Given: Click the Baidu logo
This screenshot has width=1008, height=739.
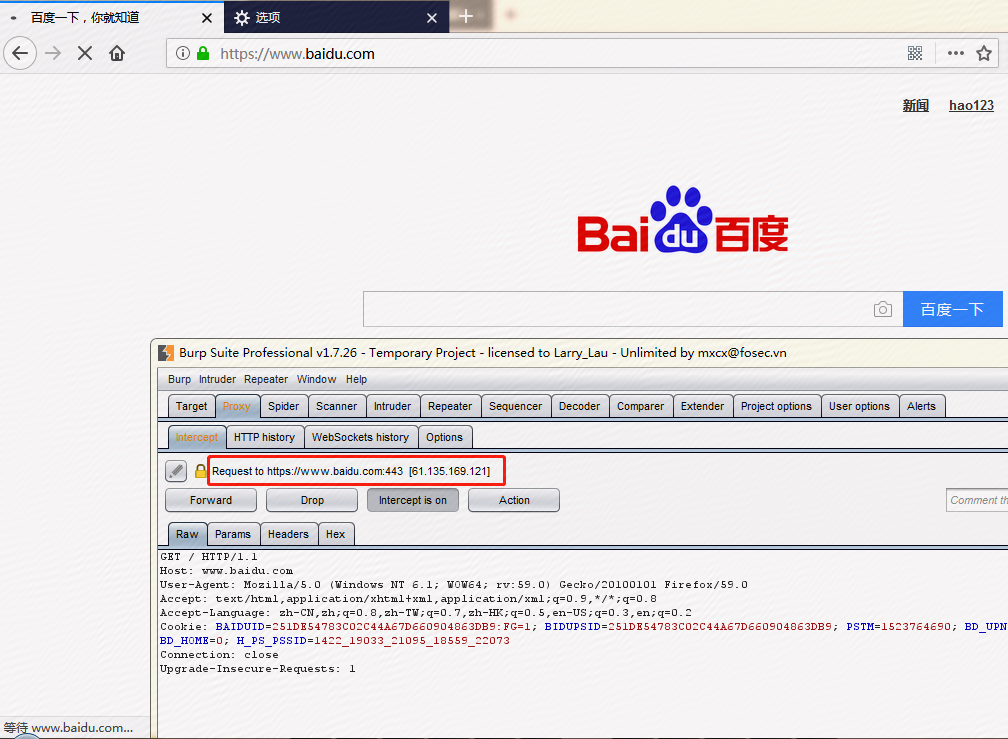Looking at the screenshot, I should point(683,220).
